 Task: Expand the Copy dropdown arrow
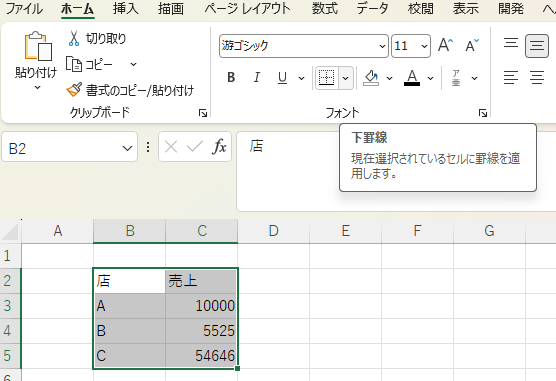pos(133,65)
